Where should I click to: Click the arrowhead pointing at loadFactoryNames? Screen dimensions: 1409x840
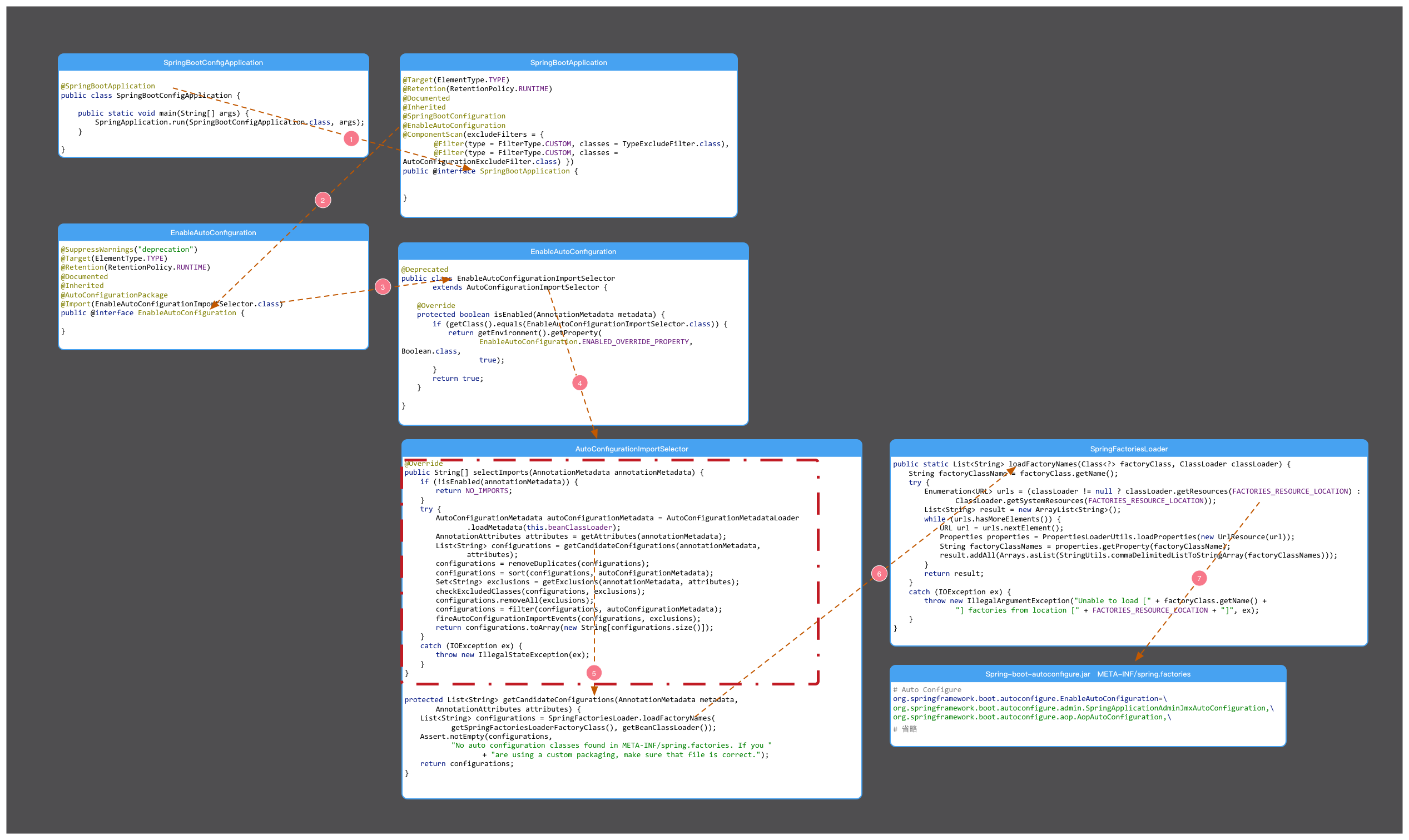1010,470
